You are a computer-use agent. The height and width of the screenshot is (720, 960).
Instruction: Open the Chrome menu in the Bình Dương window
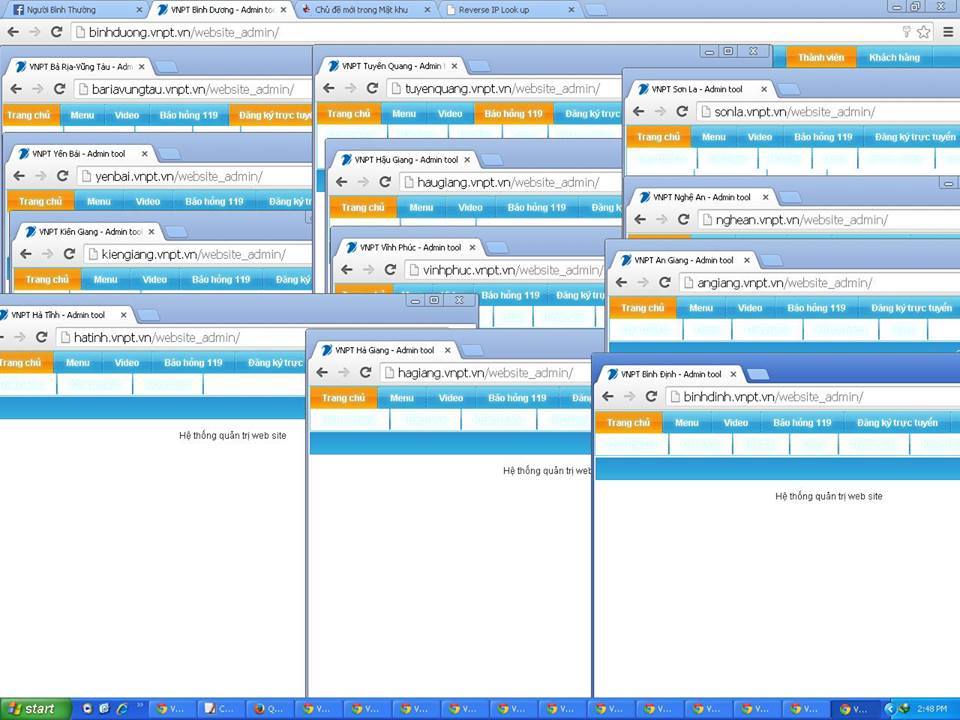pyautogui.click(x=948, y=32)
